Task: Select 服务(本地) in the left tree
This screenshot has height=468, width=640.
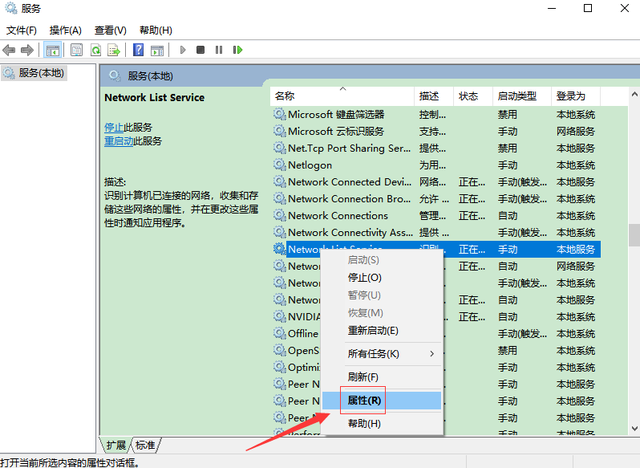Action: (x=40, y=72)
